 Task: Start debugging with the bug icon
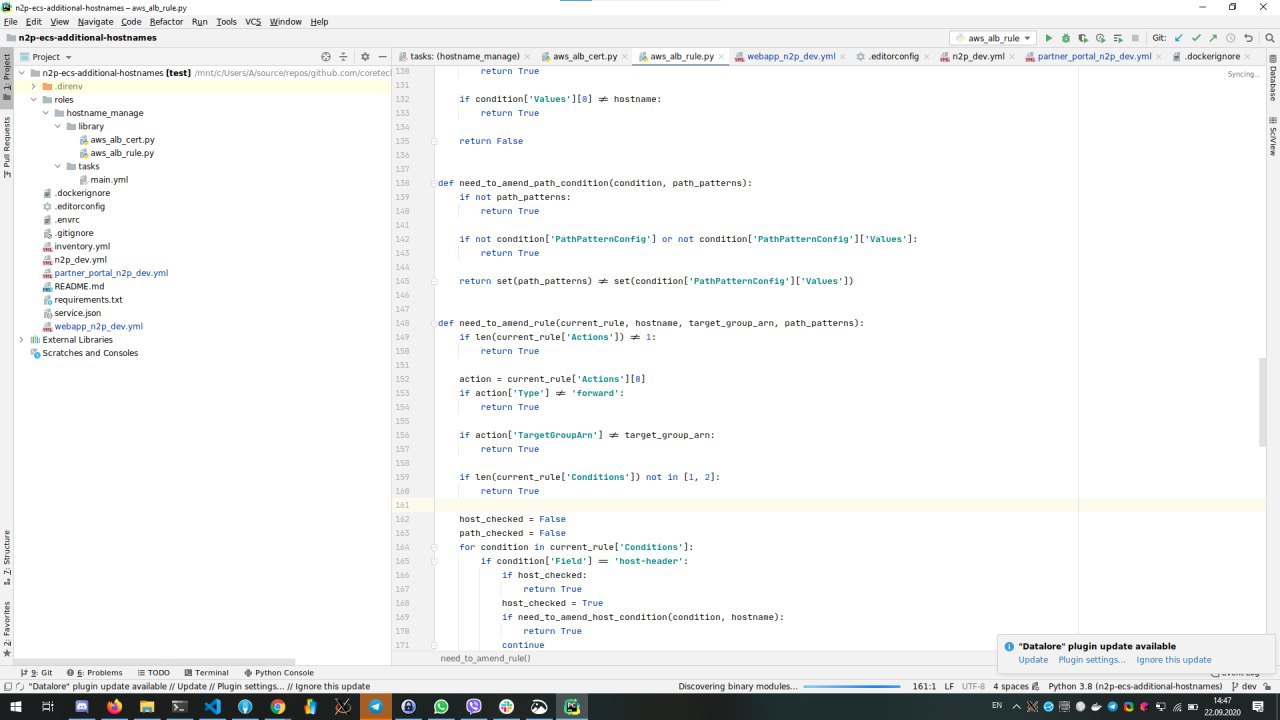coord(1065,38)
